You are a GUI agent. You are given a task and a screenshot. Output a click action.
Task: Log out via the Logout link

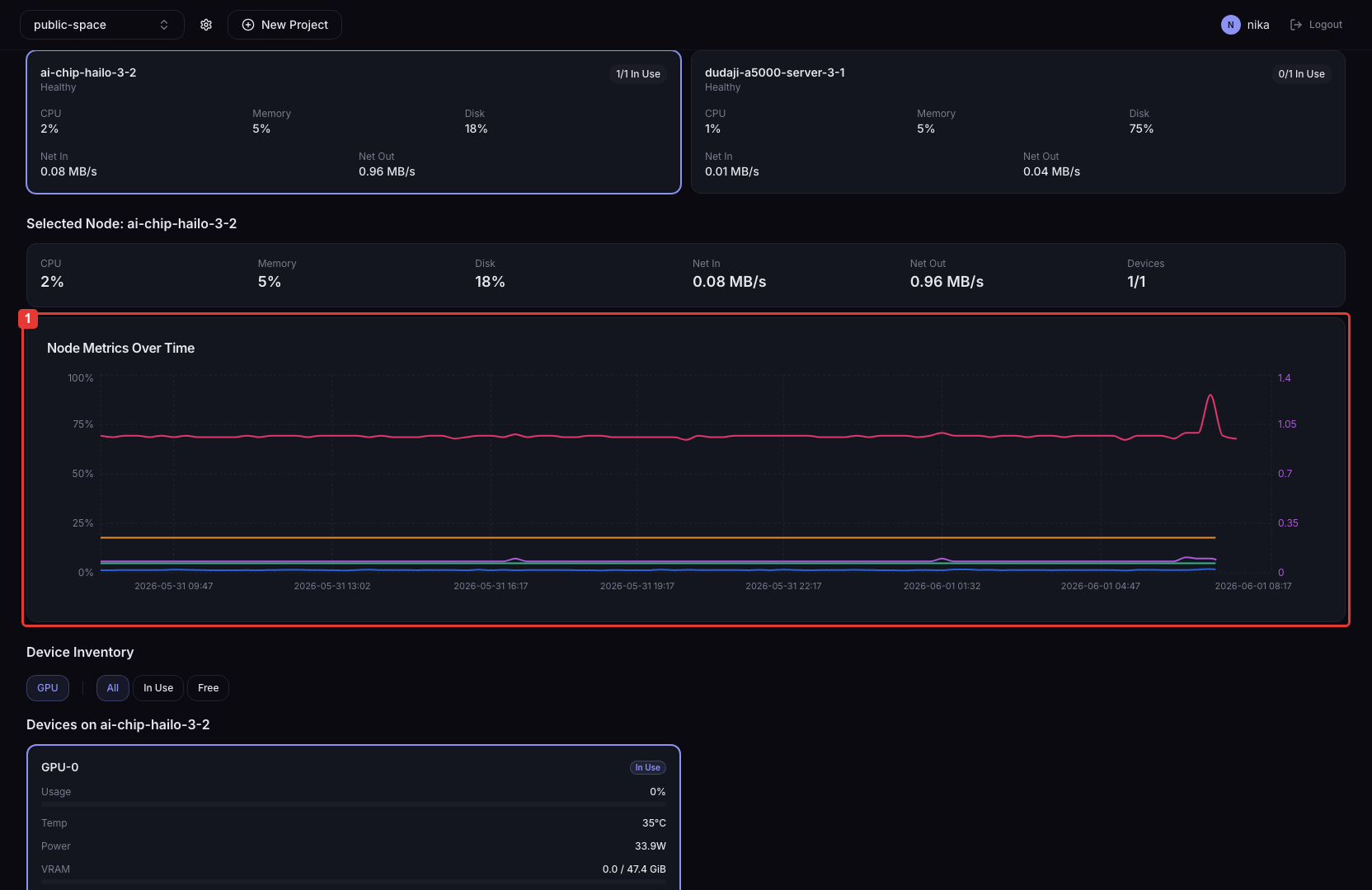[x=1316, y=25]
